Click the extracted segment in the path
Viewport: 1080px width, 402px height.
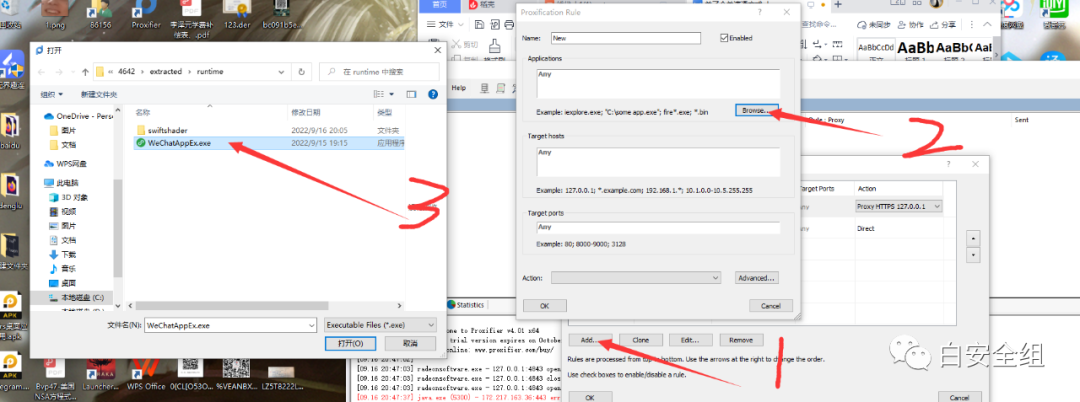166,72
